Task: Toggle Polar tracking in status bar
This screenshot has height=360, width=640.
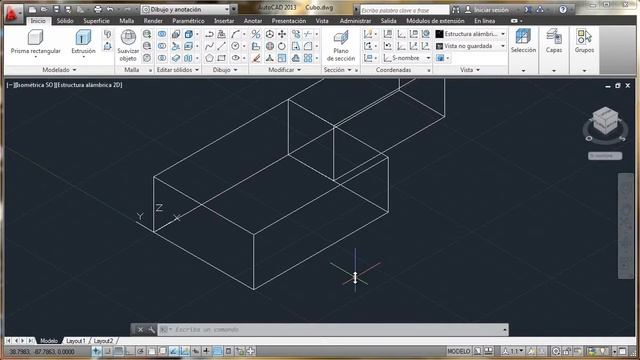Action: [x=140, y=351]
